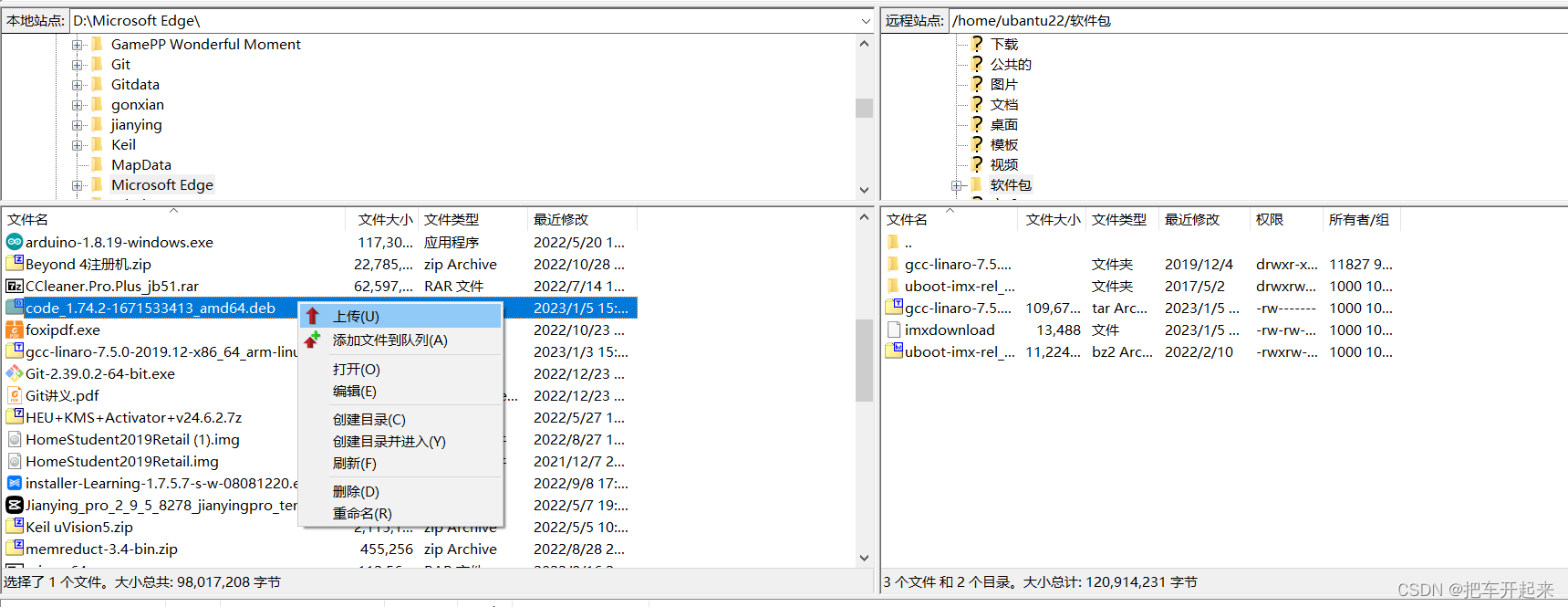Image resolution: width=1568 pixels, height=607 pixels.
Task: Select 打开(O) from context menu
Action: pos(401,369)
